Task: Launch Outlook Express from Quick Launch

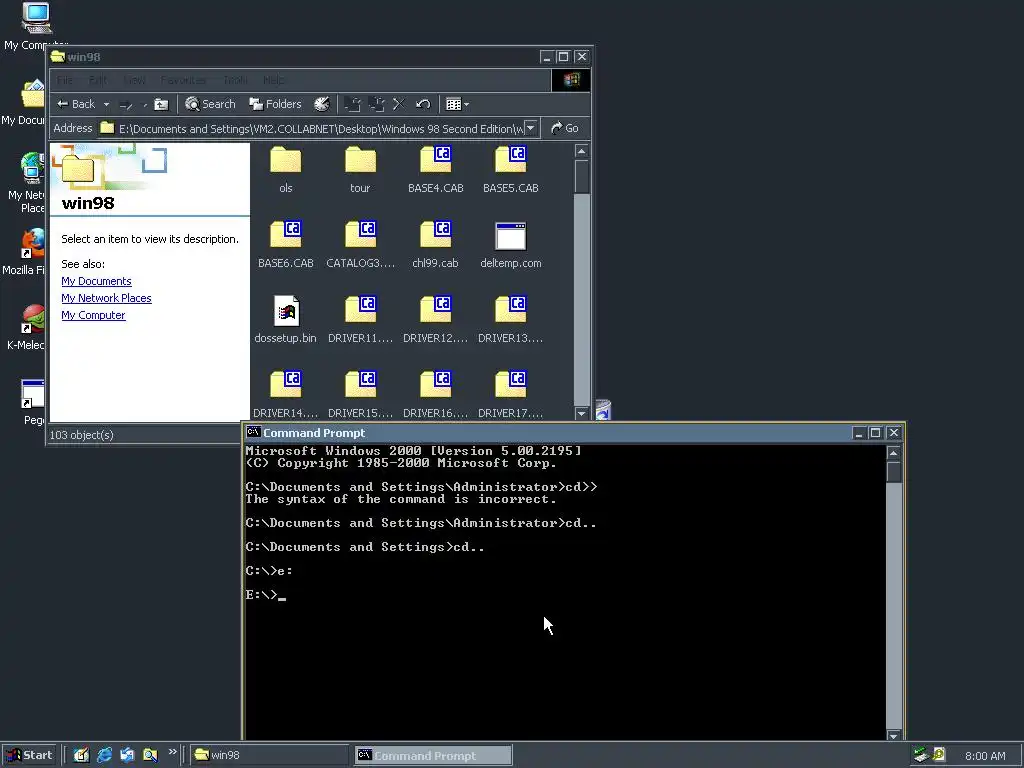Action: pos(127,755)
